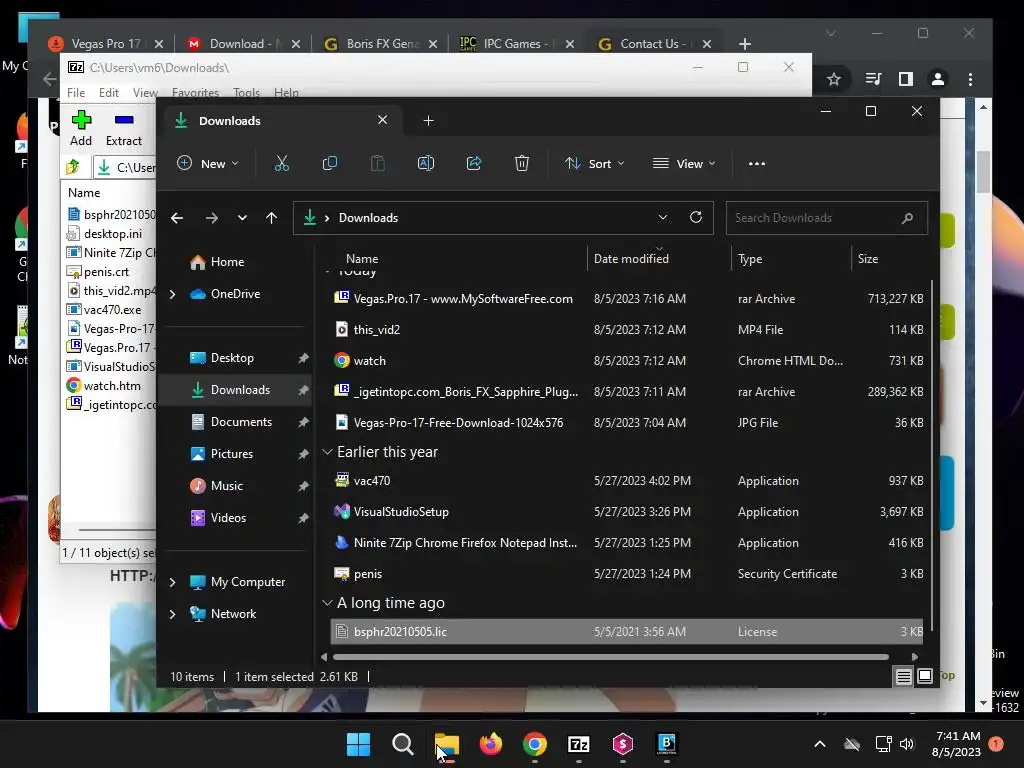Viewport: 1024px width, 768px height.
Task: Click the Rename icon in Explorer toolbar
Action: click(426, 163)
